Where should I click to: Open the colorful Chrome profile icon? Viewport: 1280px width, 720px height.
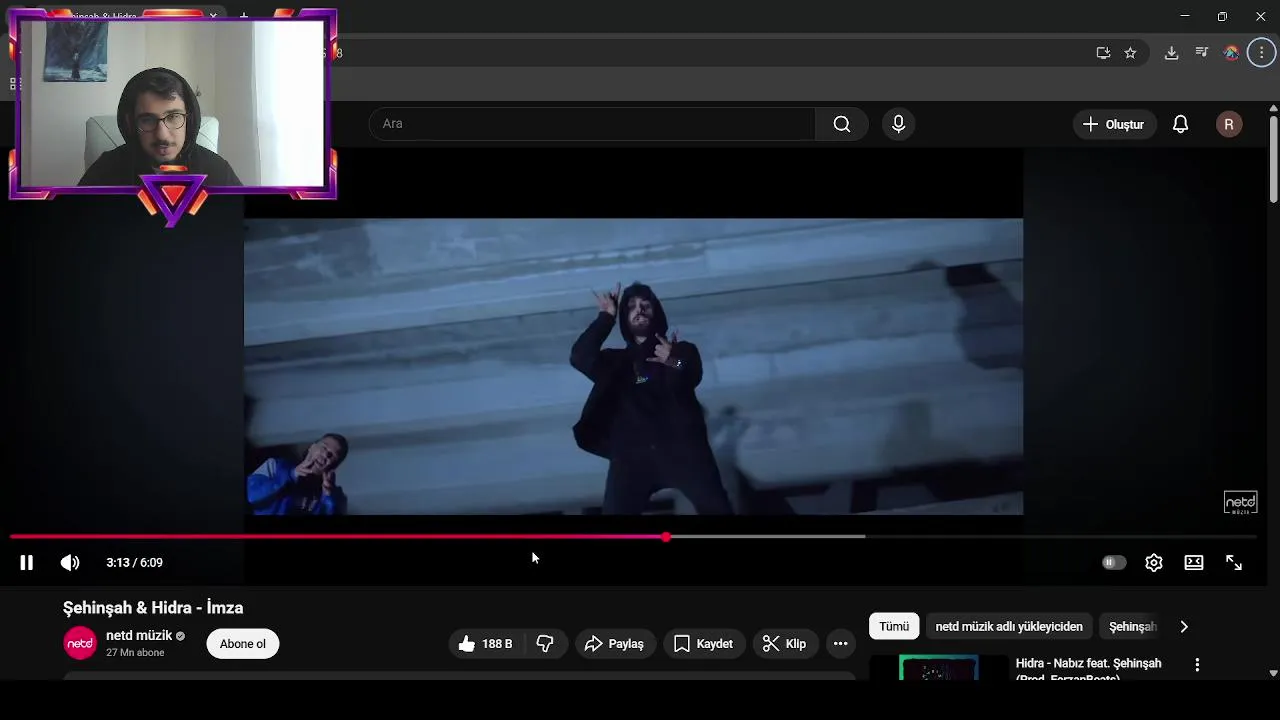(x=1232, y=53)
